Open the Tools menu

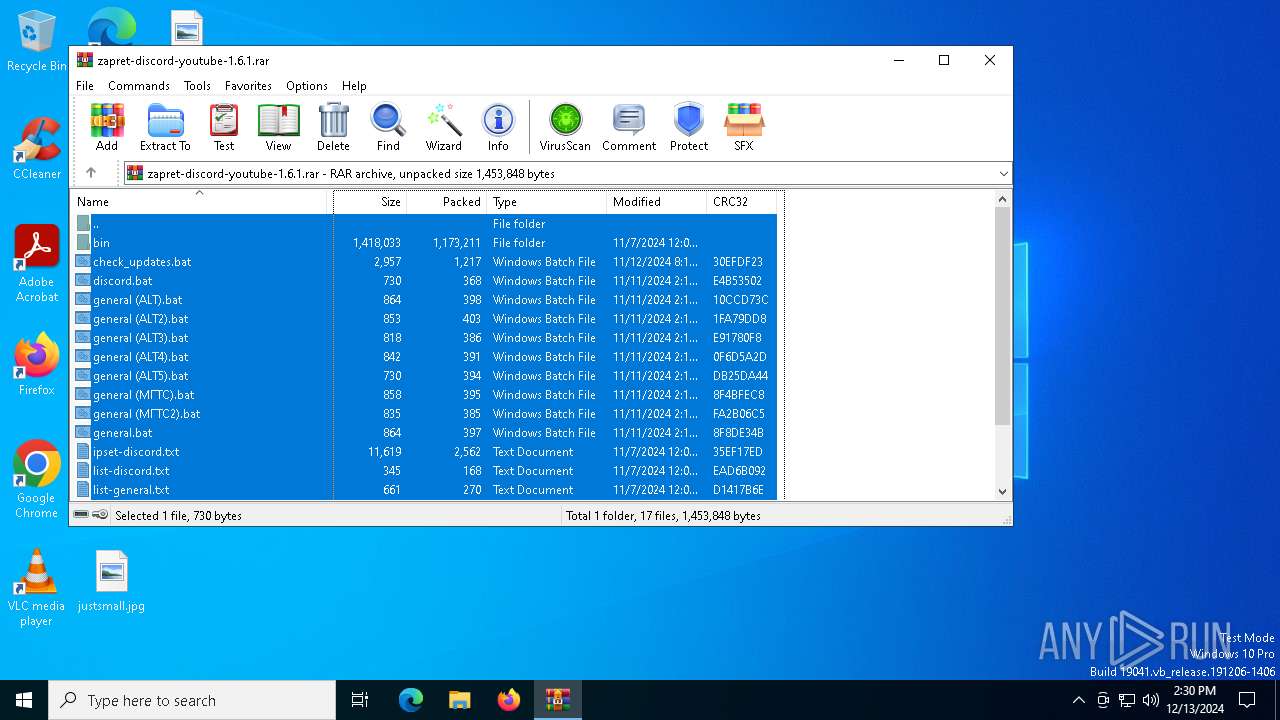coord(197,86)
